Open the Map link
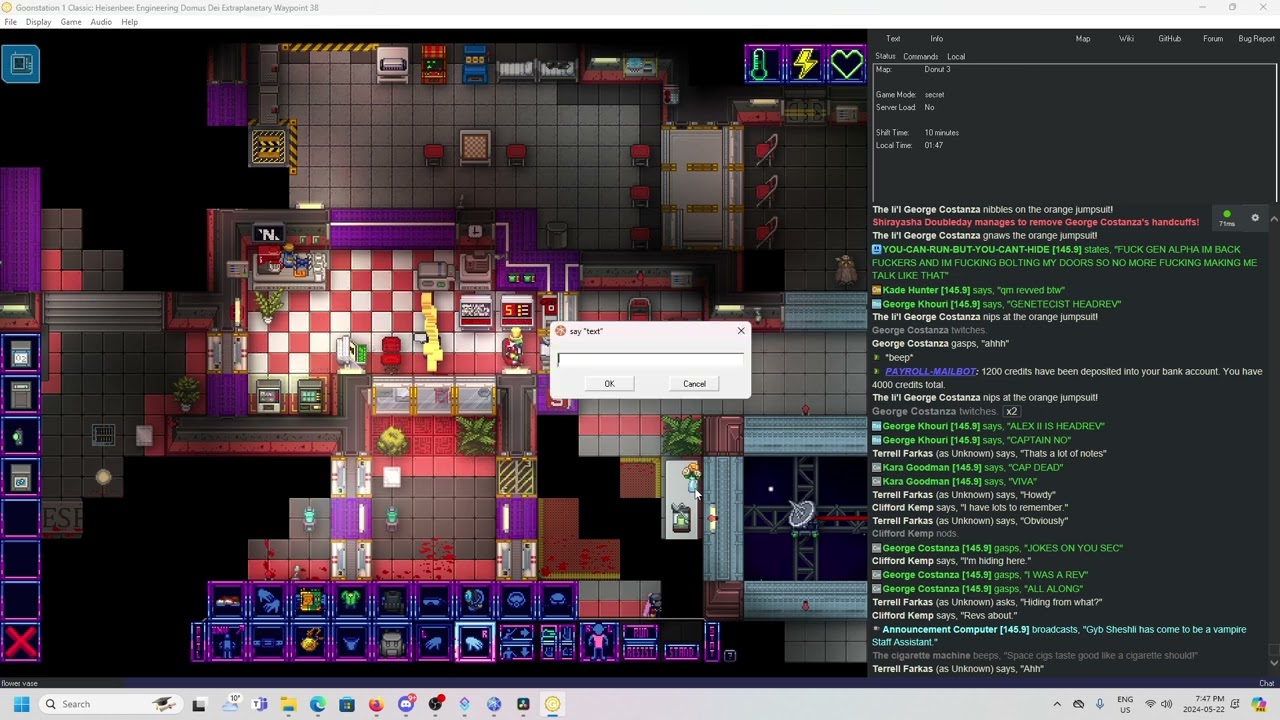1280x720 pixels. [x=1083, y=39]
